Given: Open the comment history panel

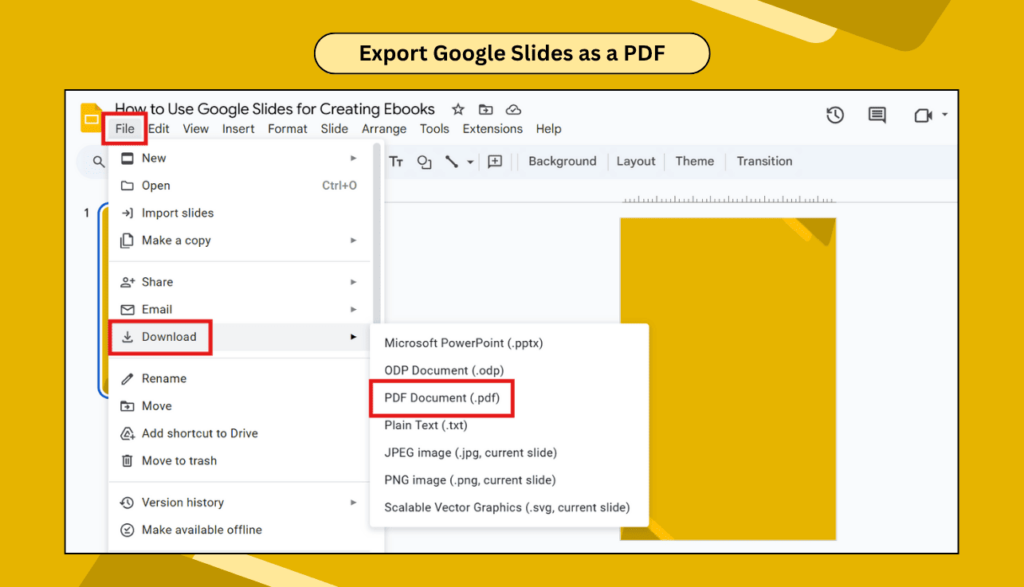Looking at the screenshot, I should 876,115.
